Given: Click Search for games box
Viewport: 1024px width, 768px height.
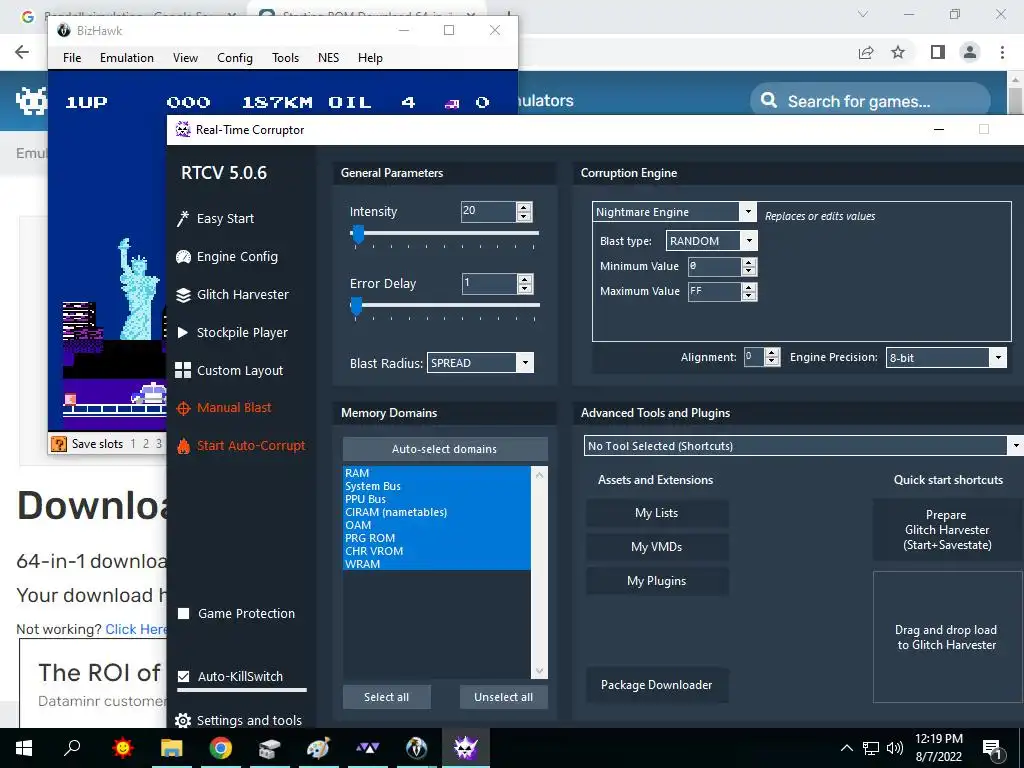Looking at the screenshot, I should point(870,101).
